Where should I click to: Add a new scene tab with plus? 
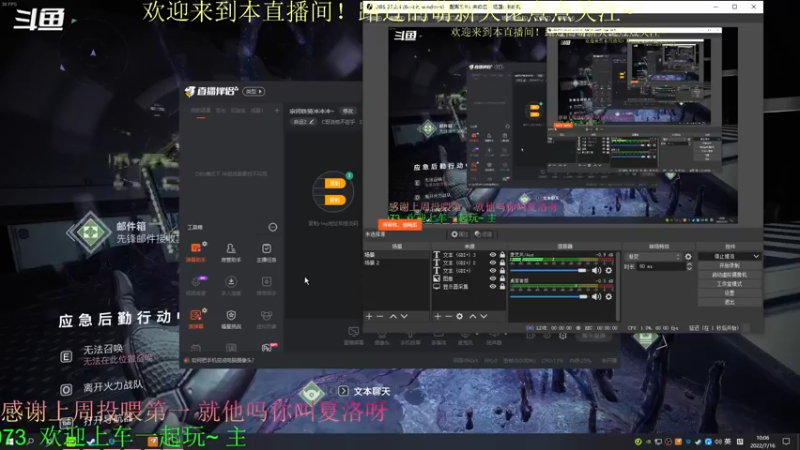click(x=277, y=110)
